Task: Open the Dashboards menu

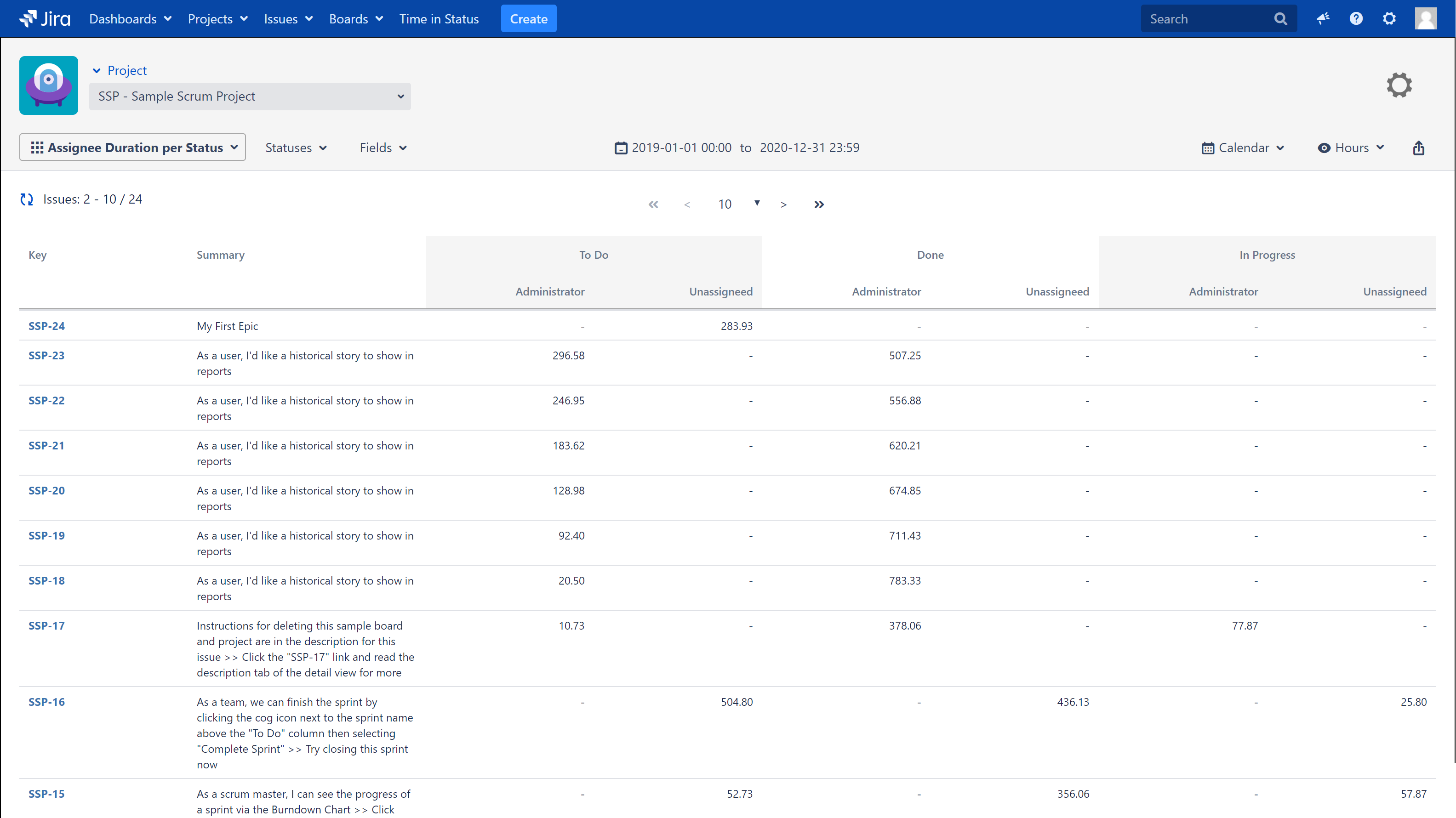Action: click(x=130, y=19)
